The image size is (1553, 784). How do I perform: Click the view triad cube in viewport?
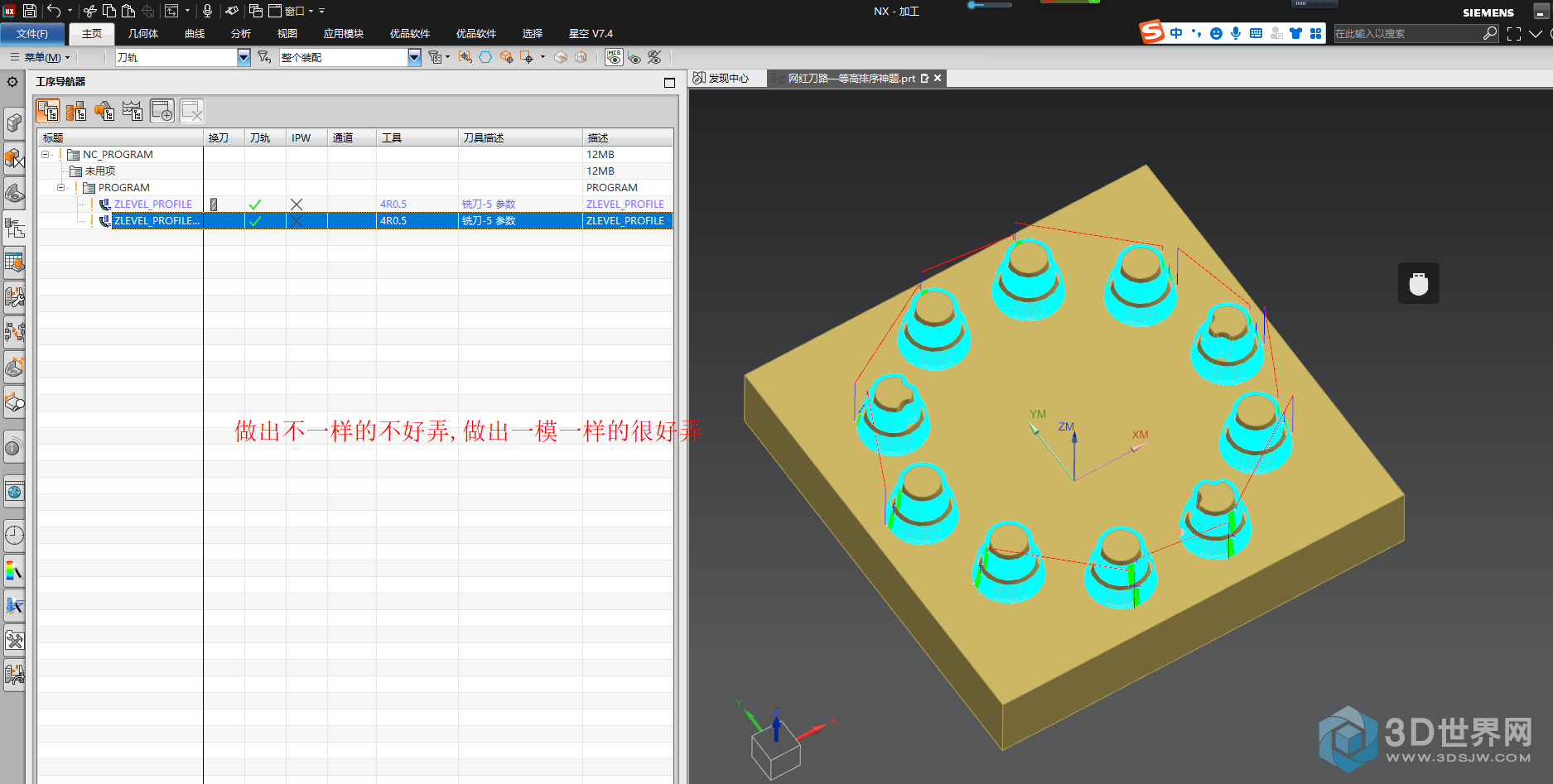pyautogui.click(x=775, y=750)
